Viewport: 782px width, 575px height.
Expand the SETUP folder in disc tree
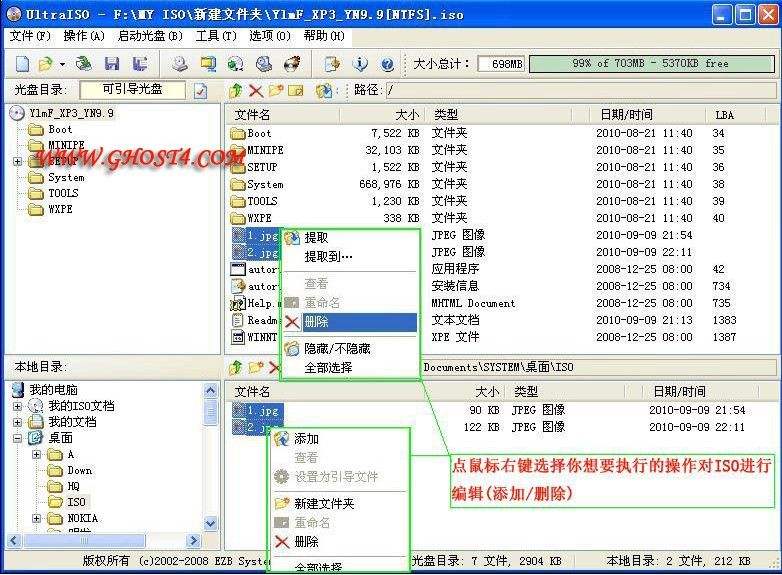pos(17,161)
